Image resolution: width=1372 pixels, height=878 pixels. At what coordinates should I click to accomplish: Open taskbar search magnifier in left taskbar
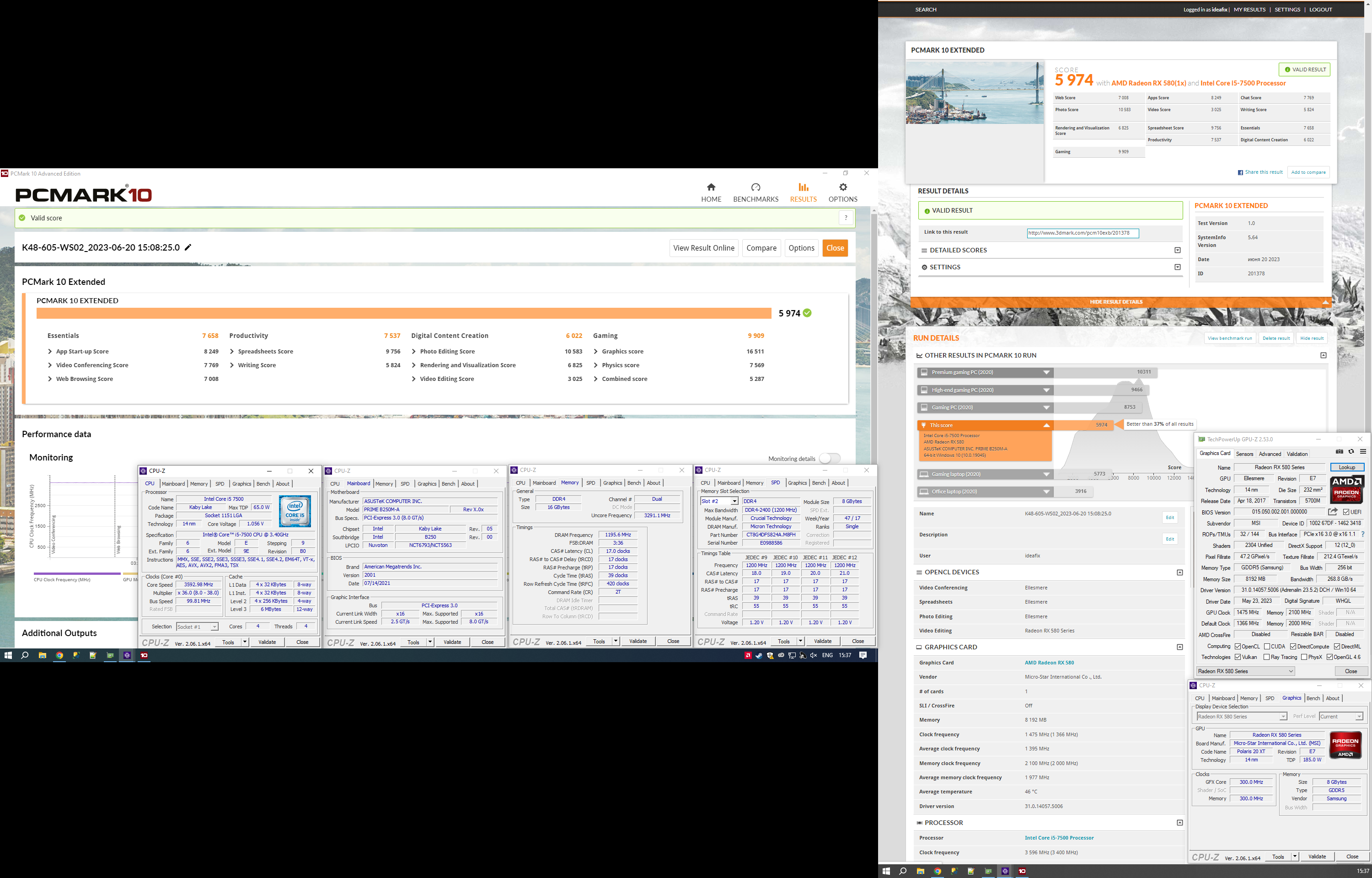25,655
